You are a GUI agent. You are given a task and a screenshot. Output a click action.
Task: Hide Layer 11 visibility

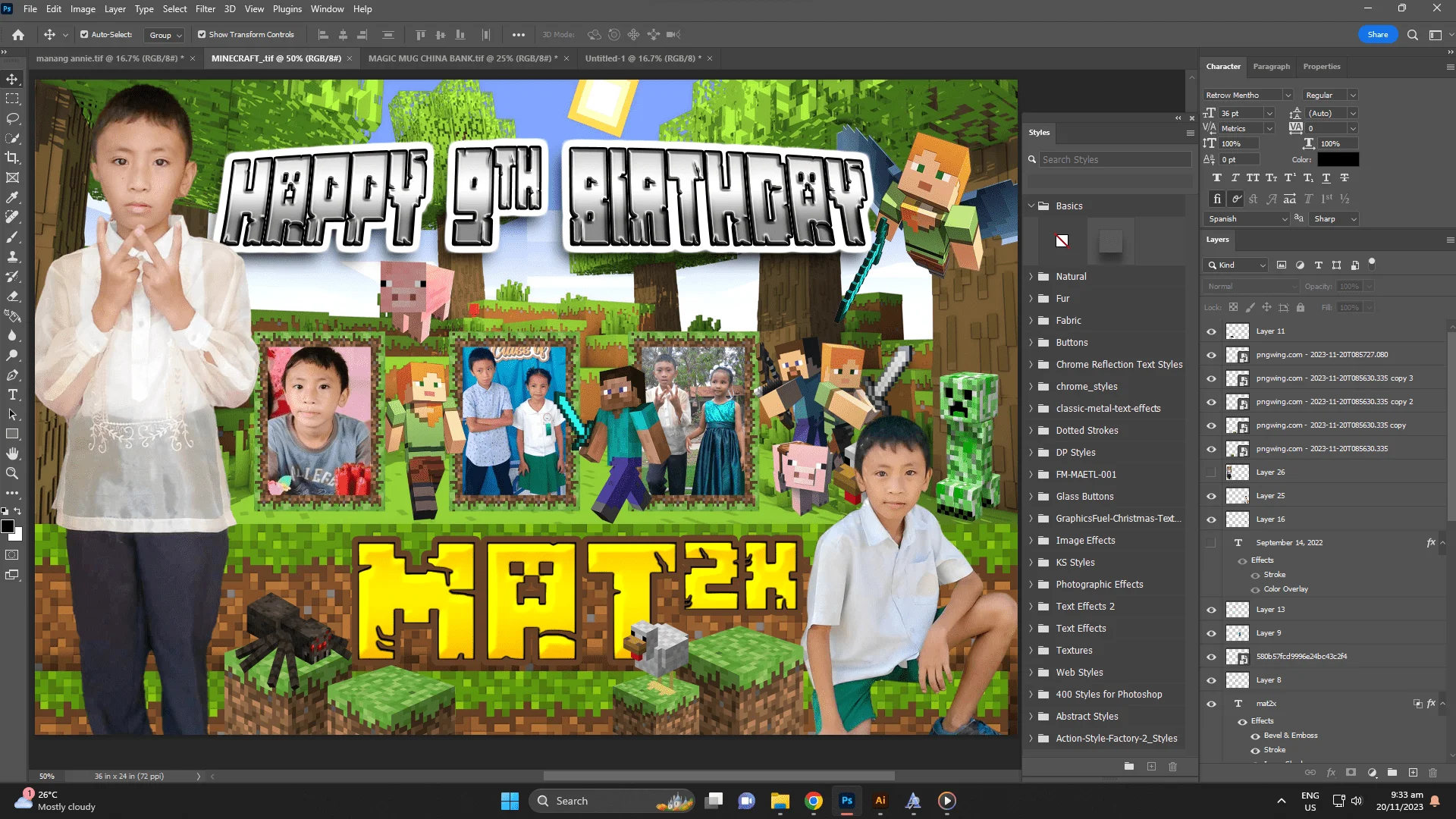(x=1211, y=331)
